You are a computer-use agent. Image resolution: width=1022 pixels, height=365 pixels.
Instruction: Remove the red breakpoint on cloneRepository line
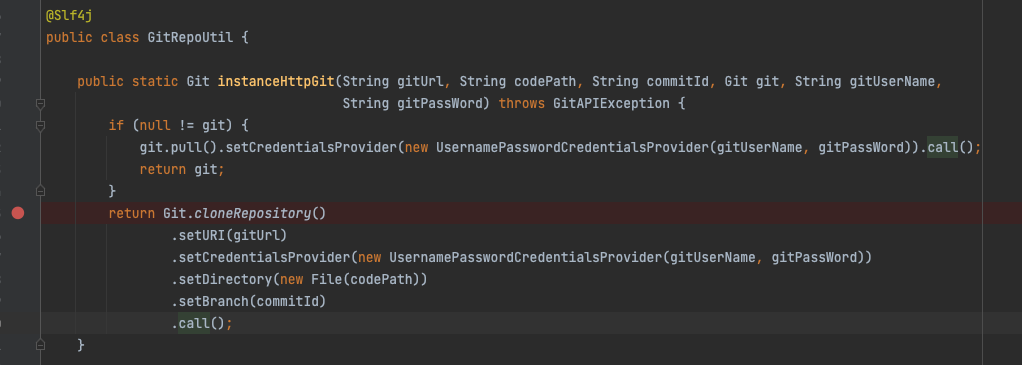(18, 212)
